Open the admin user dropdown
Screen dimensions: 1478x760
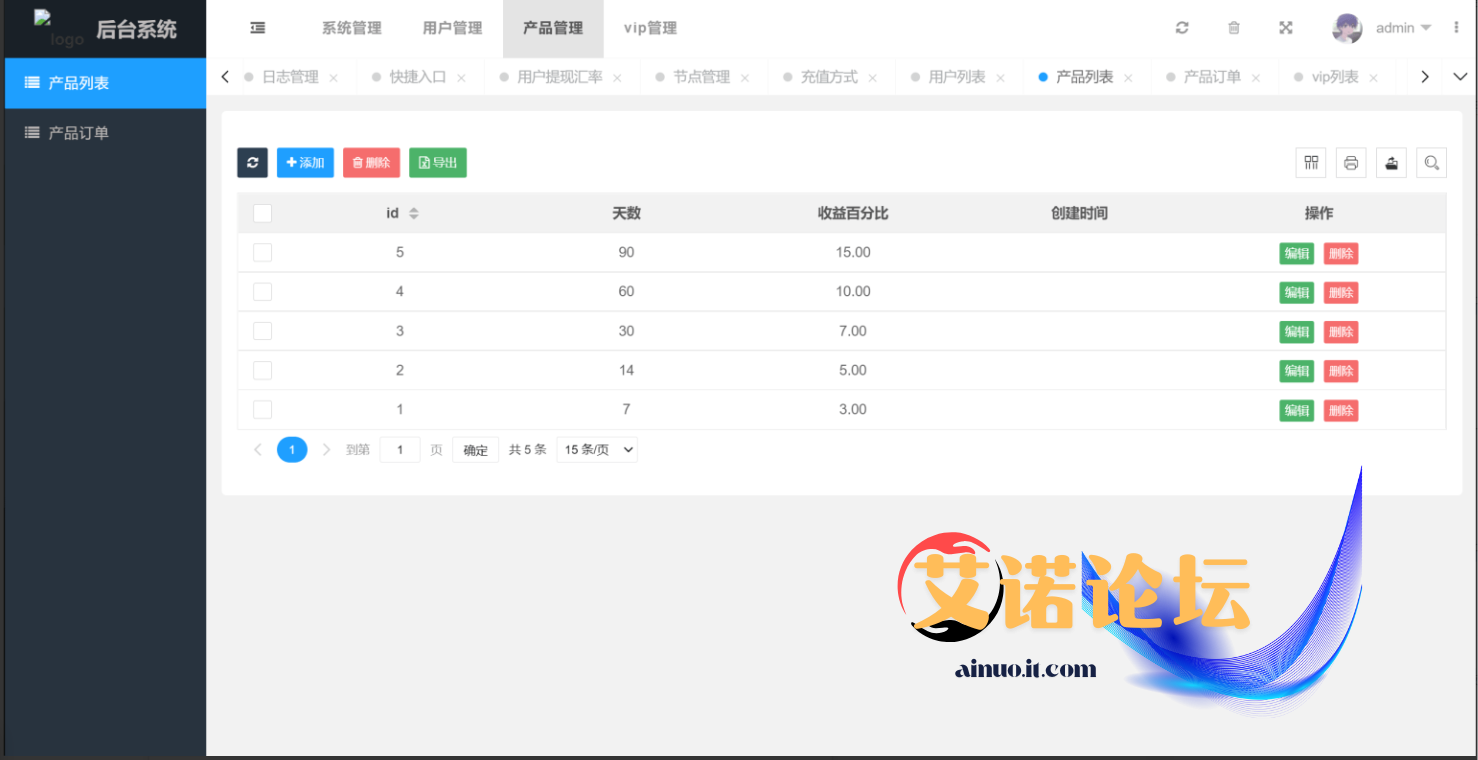click(x=1403, y=28)
